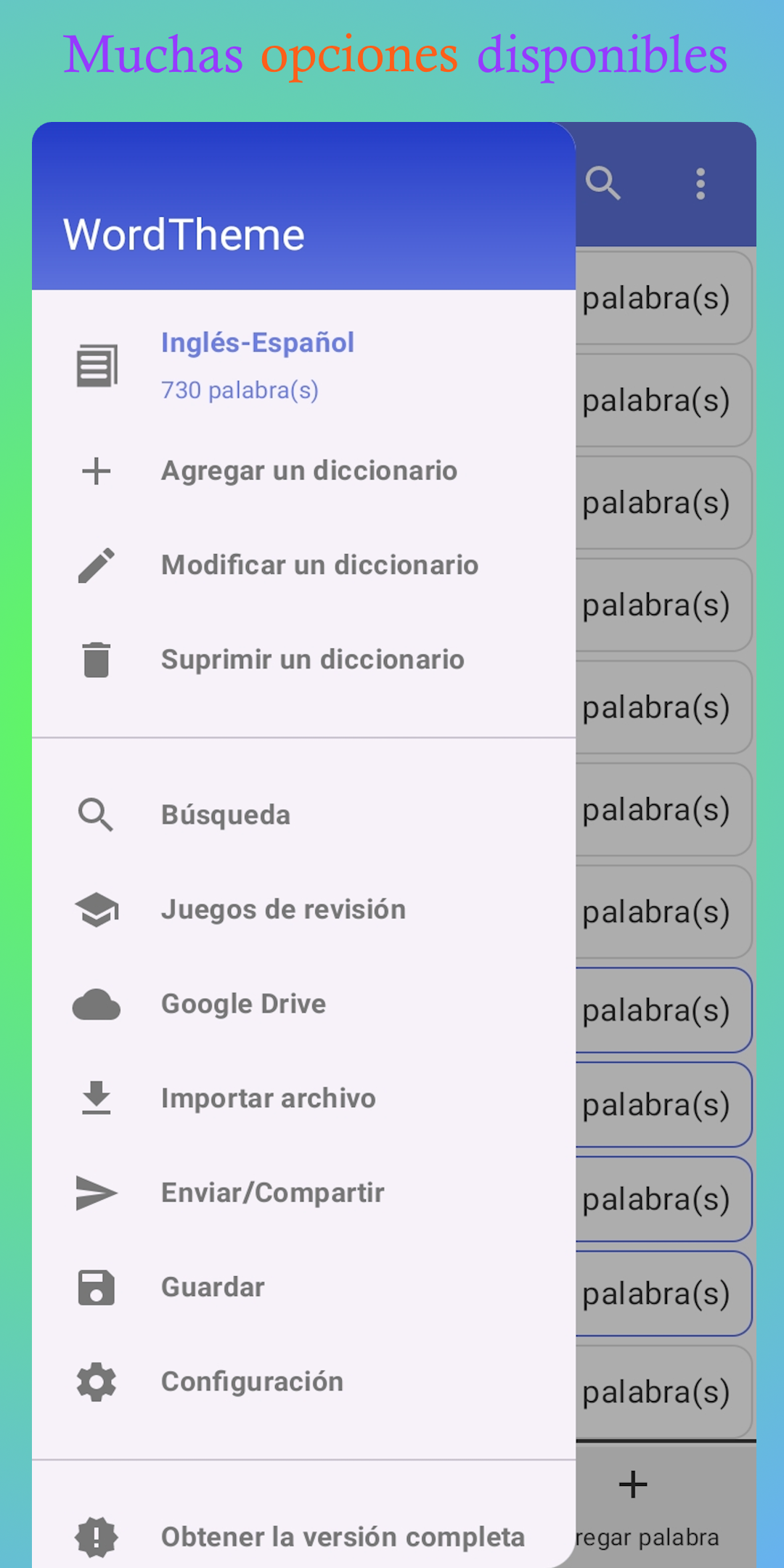Click the first palabra(s) card behind the drawer
This screenshot has width=784, height=1568.
663,298
